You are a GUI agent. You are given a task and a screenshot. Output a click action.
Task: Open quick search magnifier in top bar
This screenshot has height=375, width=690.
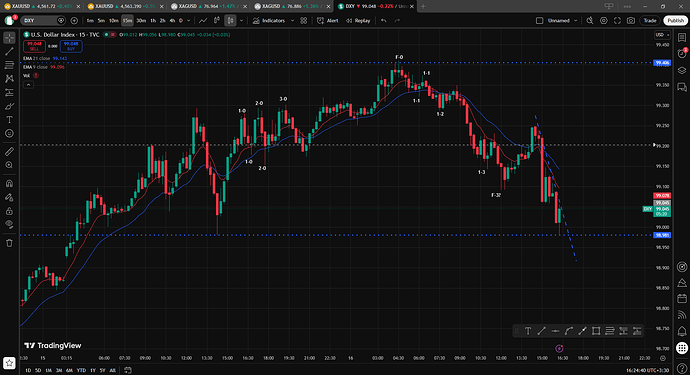(590, 21)
